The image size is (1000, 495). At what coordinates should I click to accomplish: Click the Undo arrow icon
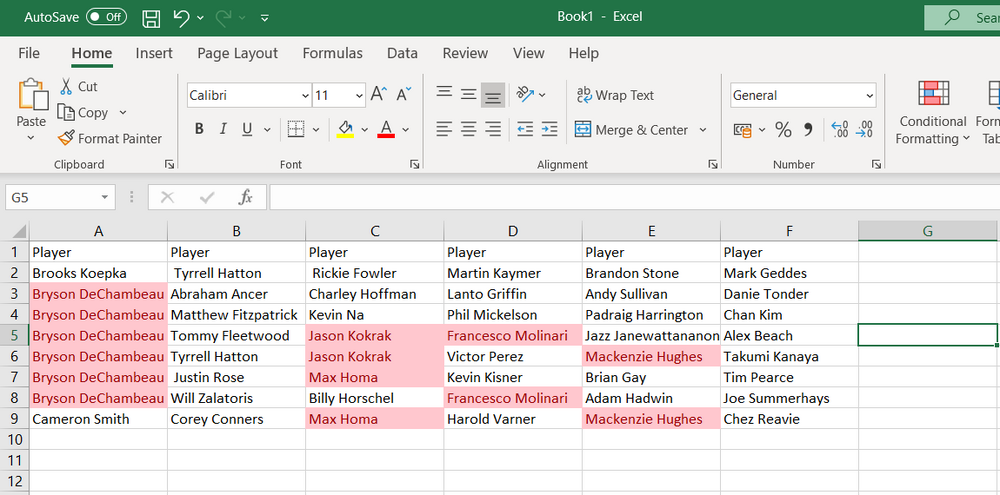[x=181, y=18]
